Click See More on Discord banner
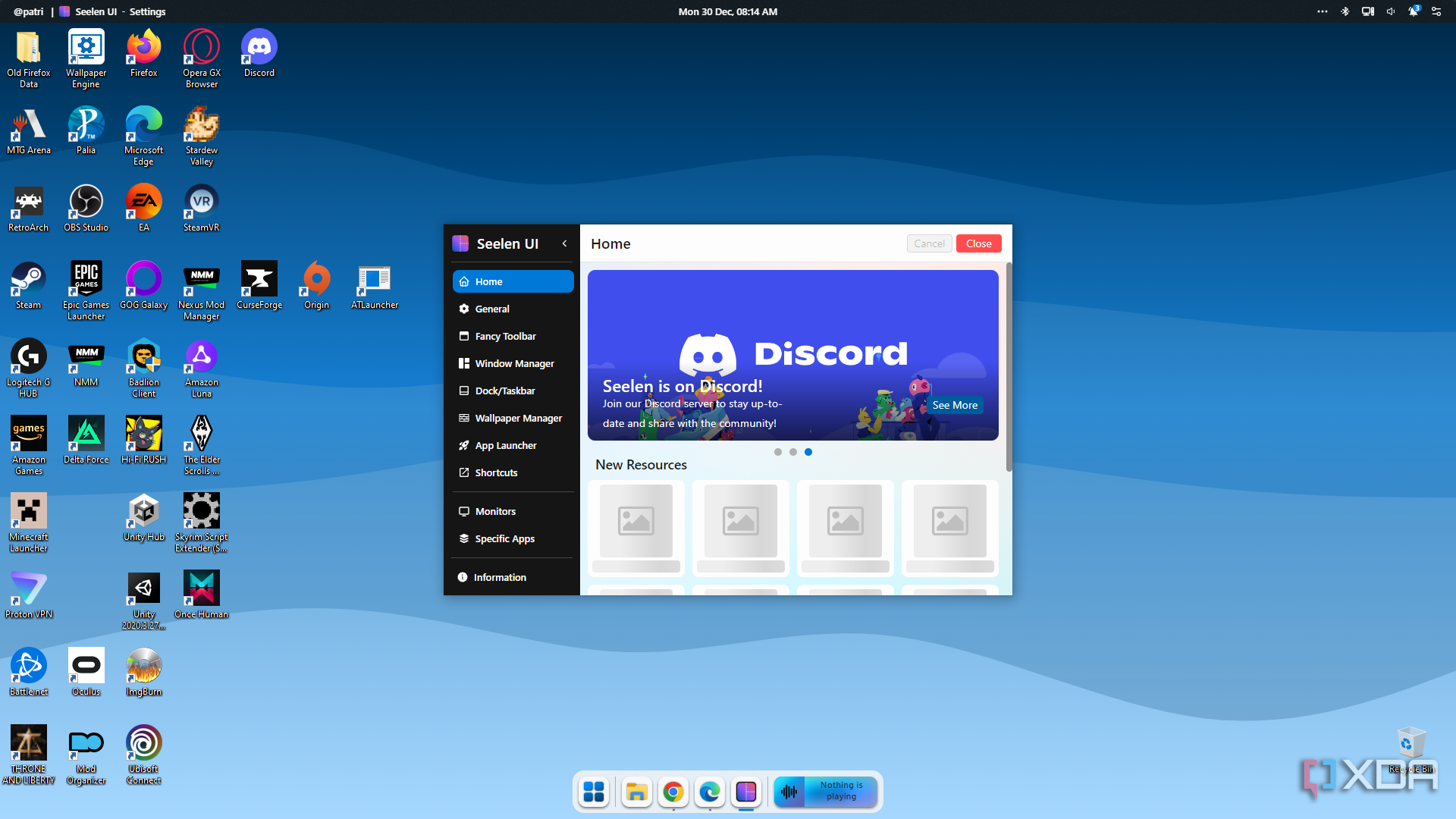1456x819 pixels. (954, 404)
